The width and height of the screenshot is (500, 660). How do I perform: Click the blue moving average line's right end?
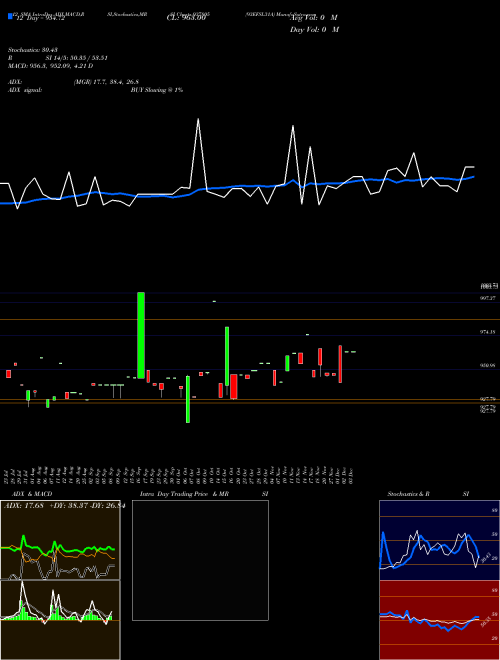click(x=473, y=177)
